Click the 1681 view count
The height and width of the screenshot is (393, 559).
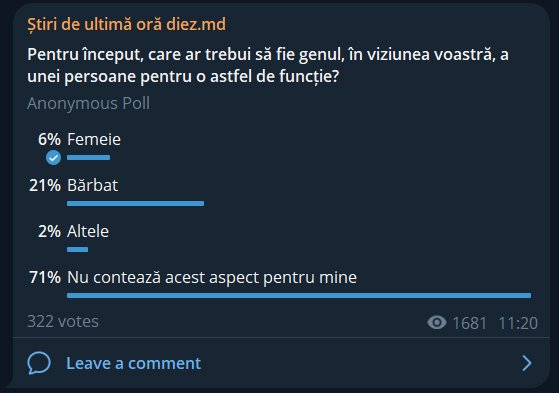click(x=470, y=323)
